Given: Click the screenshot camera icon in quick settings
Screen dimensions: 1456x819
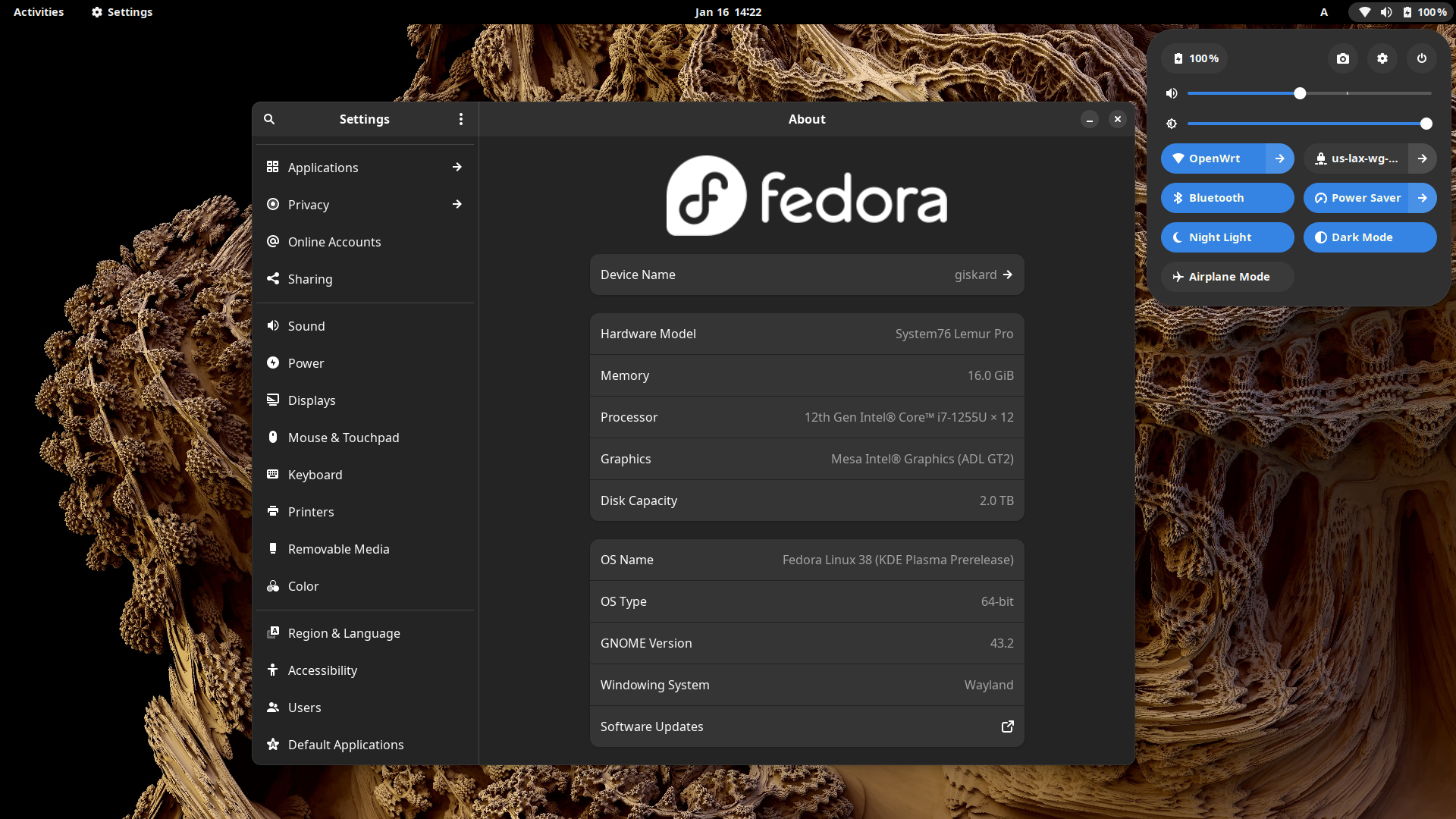Looking at the screenshot, I should (1342, 58).
